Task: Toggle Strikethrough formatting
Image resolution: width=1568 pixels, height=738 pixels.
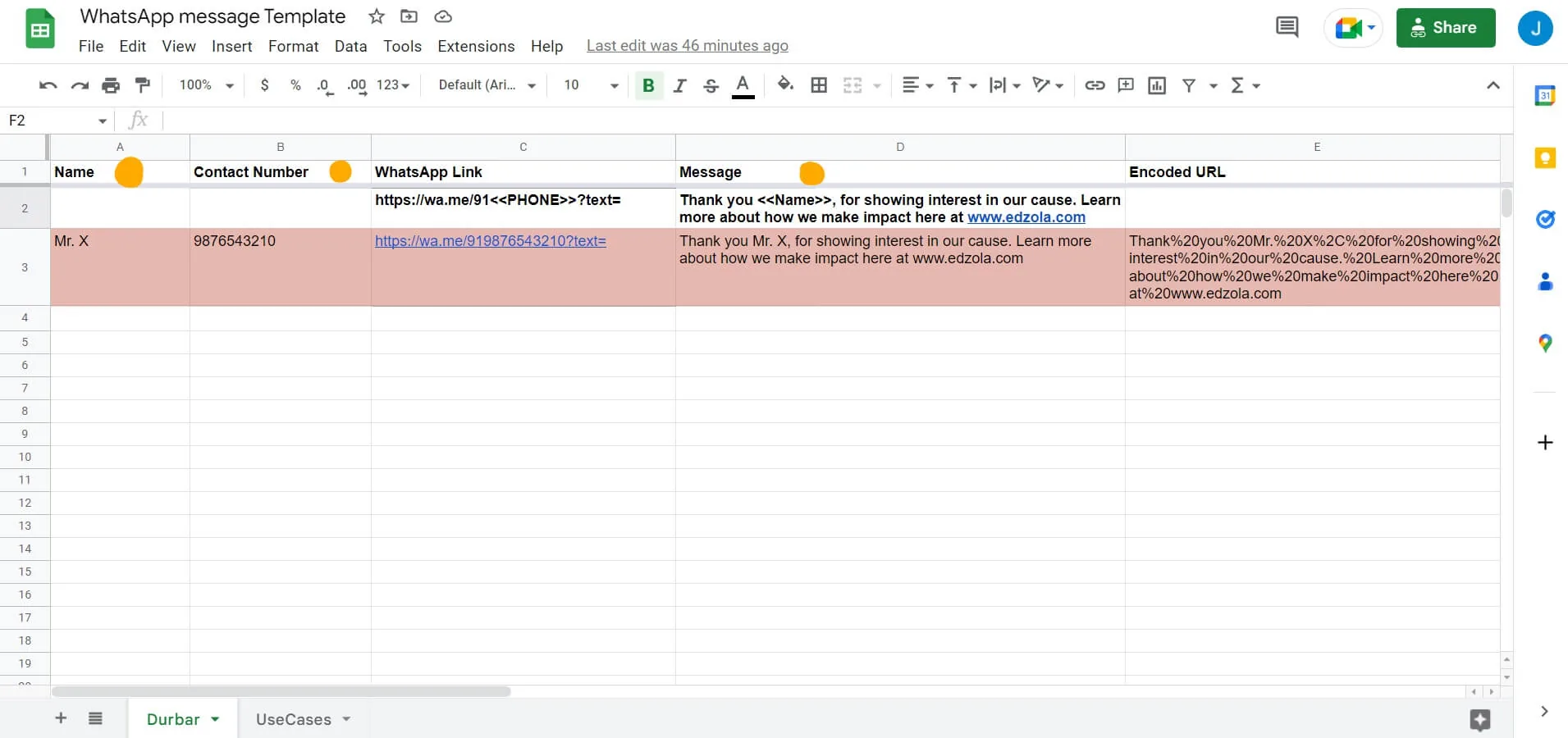Action: point(711,85)
